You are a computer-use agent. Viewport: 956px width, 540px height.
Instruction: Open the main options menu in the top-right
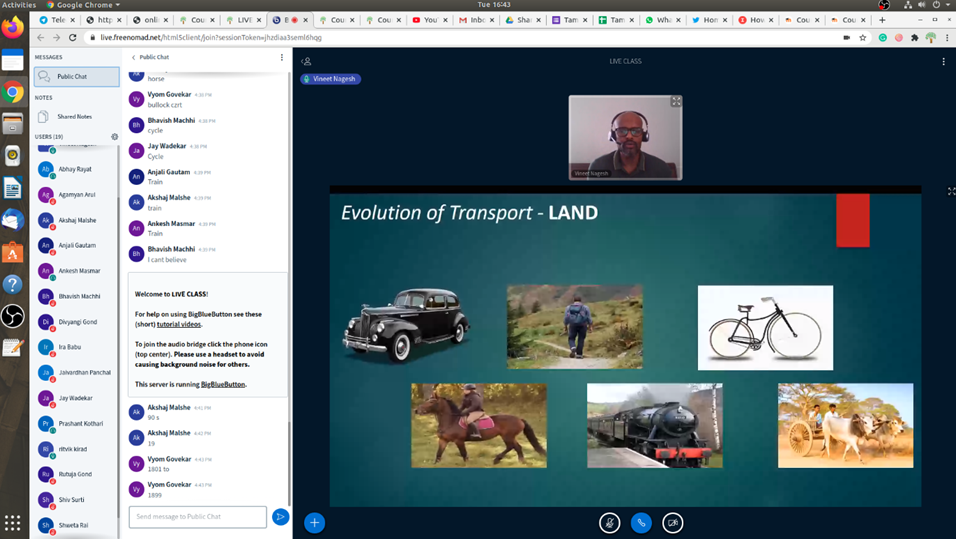point(943,61)
